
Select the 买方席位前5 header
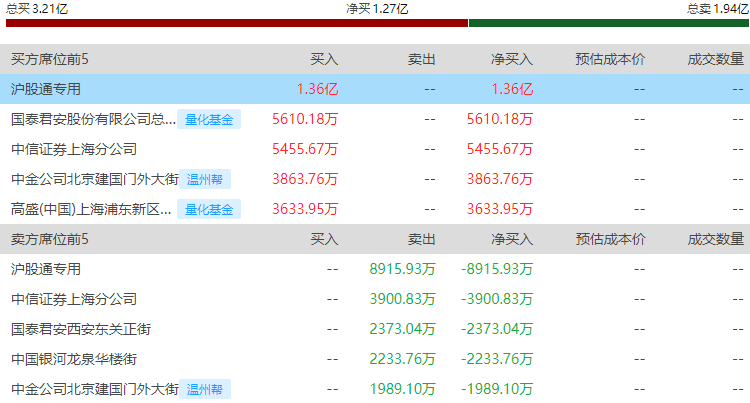pyautogui.click(x=50, y=59)
